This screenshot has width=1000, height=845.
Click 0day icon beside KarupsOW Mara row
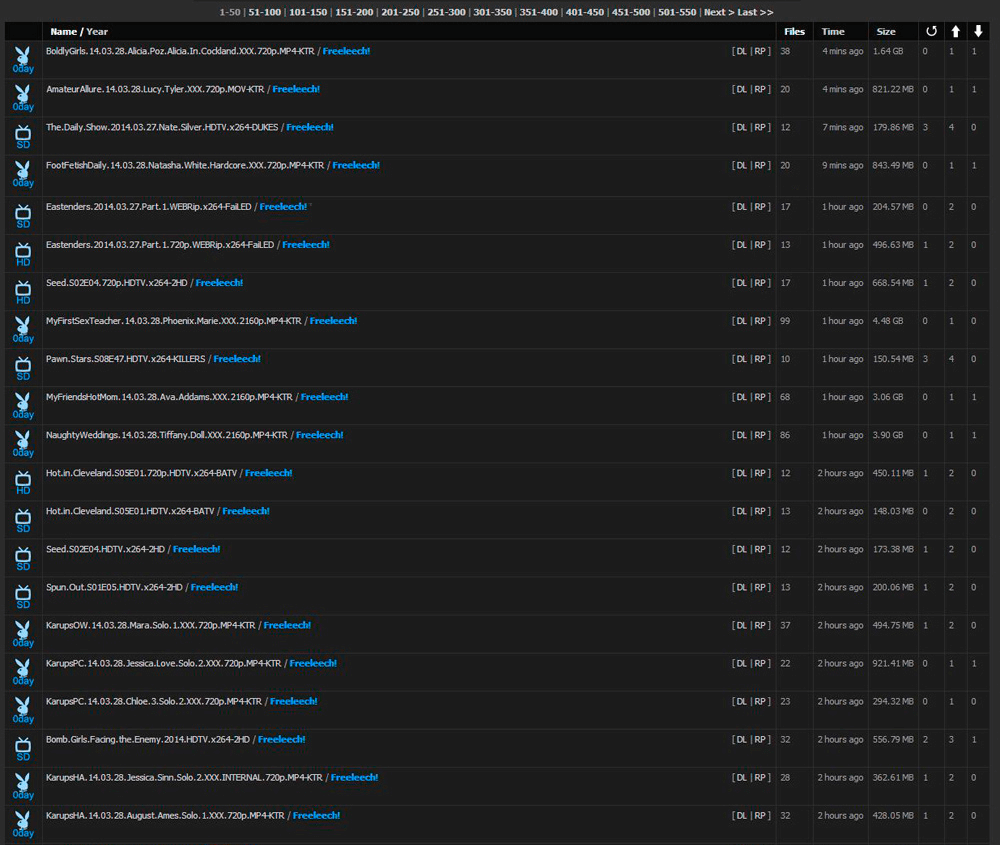(x=23, y=634)
